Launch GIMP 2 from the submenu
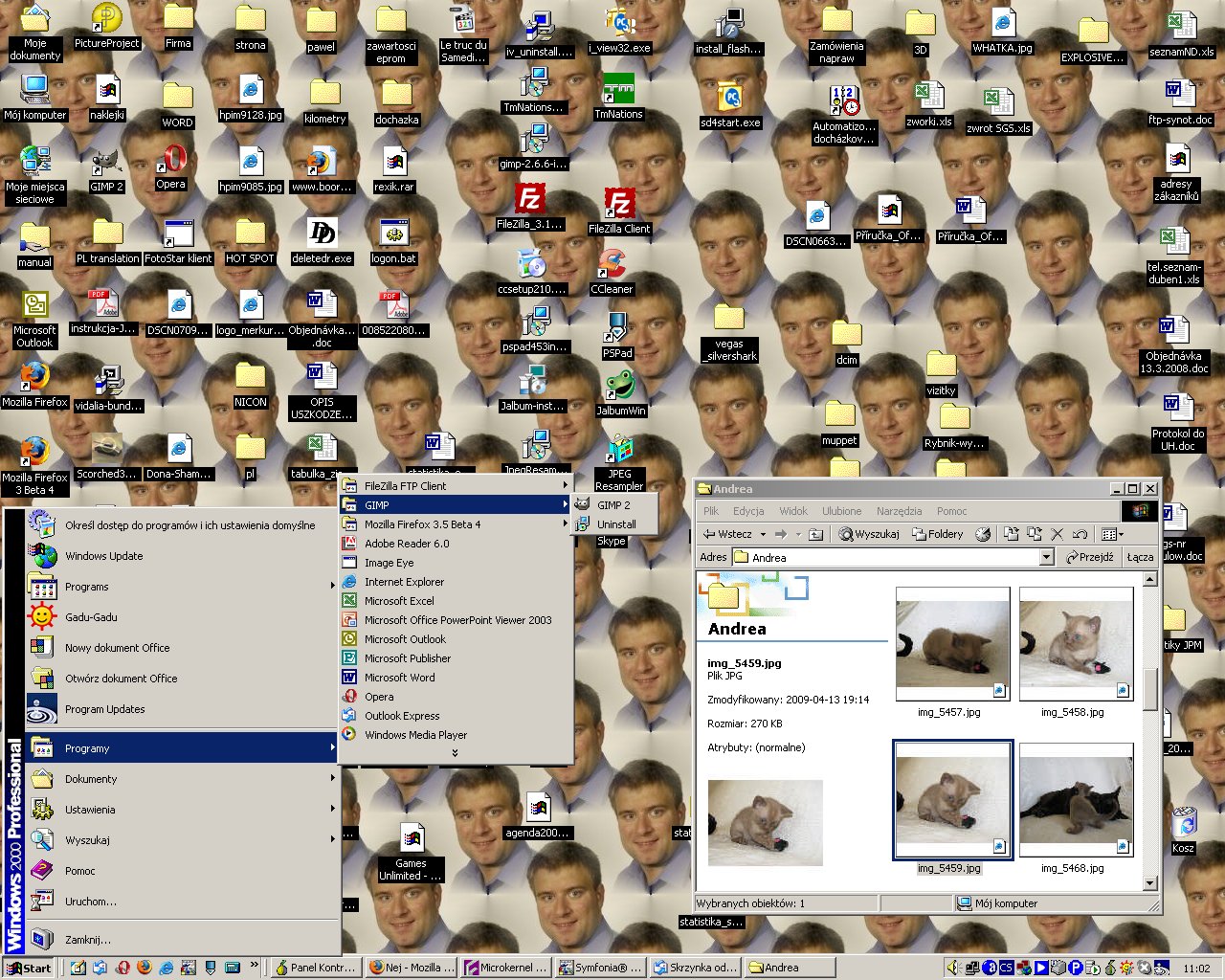This screenshot has width=1225, height=980. coord(613,504)
